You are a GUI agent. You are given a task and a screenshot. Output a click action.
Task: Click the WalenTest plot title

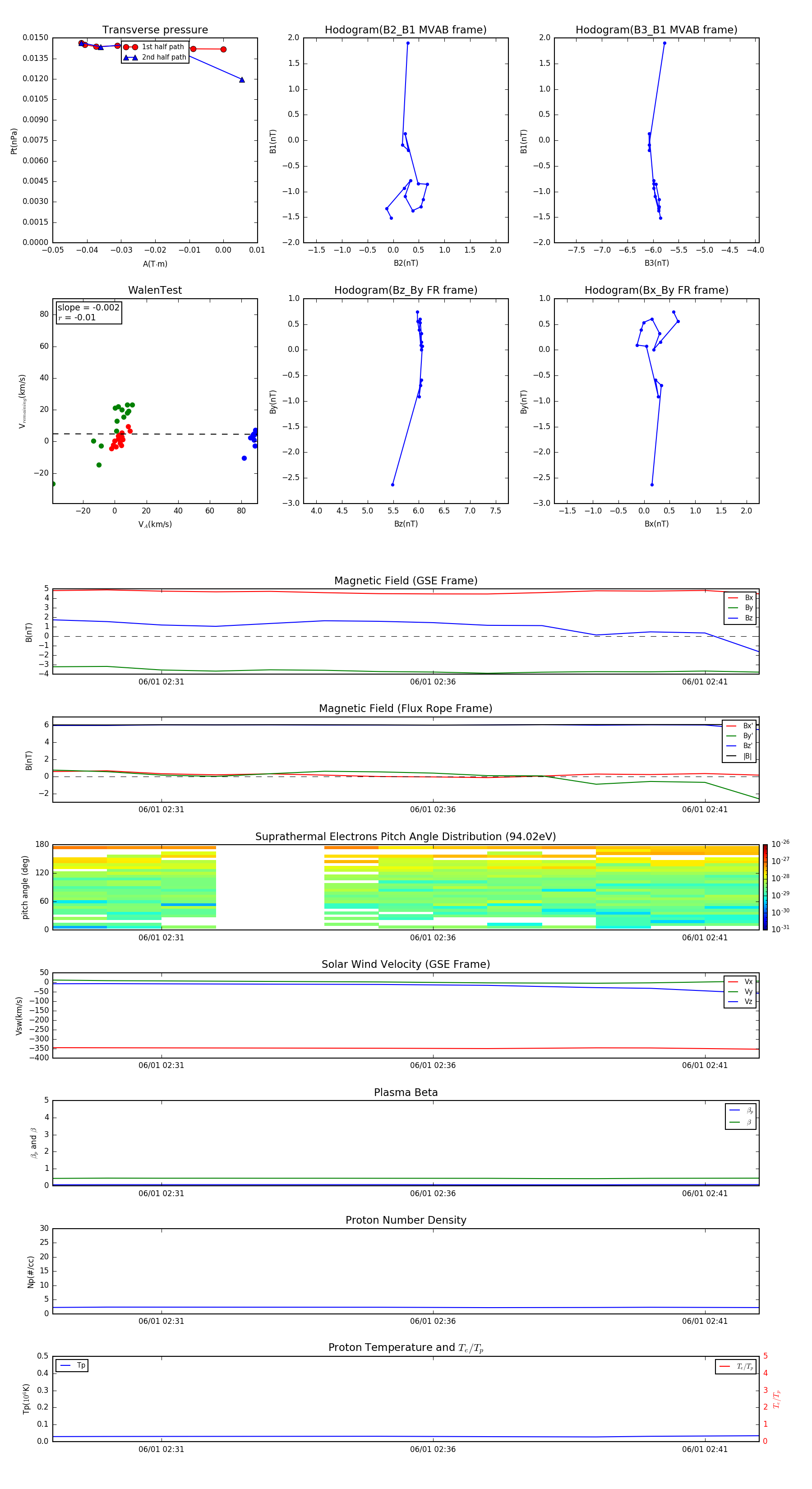tap(155, 290)
